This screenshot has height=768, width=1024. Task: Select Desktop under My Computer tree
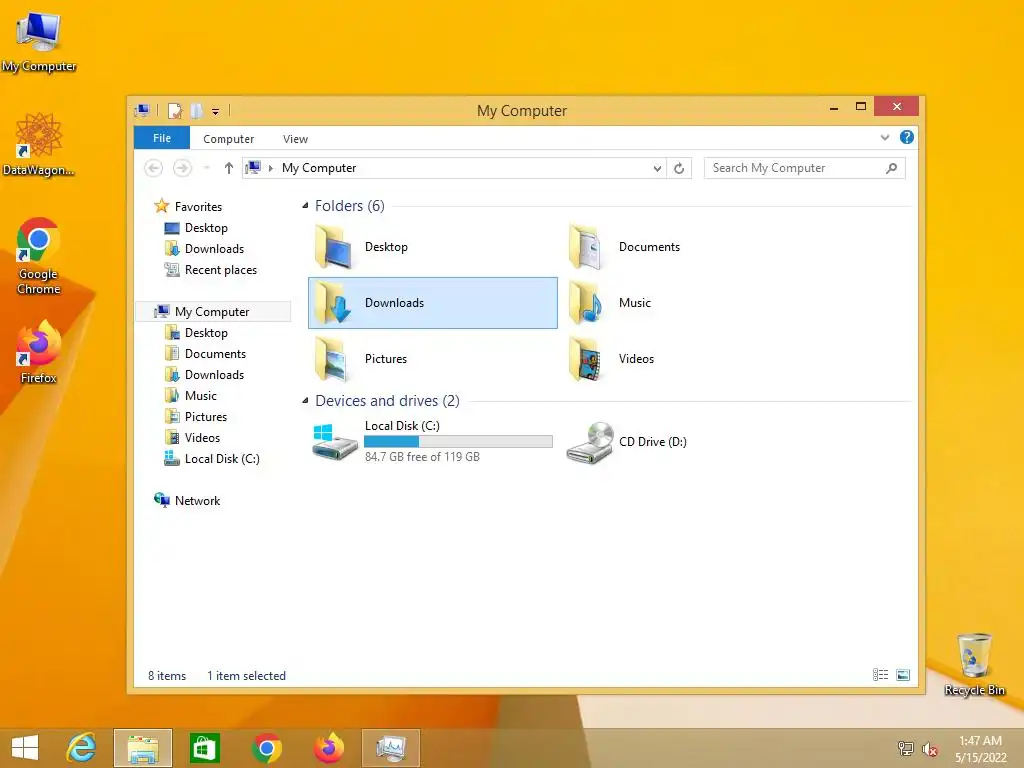point(206,333)
